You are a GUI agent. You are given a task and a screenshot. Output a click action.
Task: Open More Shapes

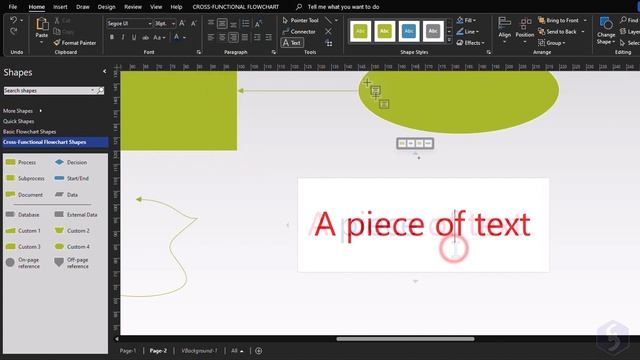click(x=22, y=111)
